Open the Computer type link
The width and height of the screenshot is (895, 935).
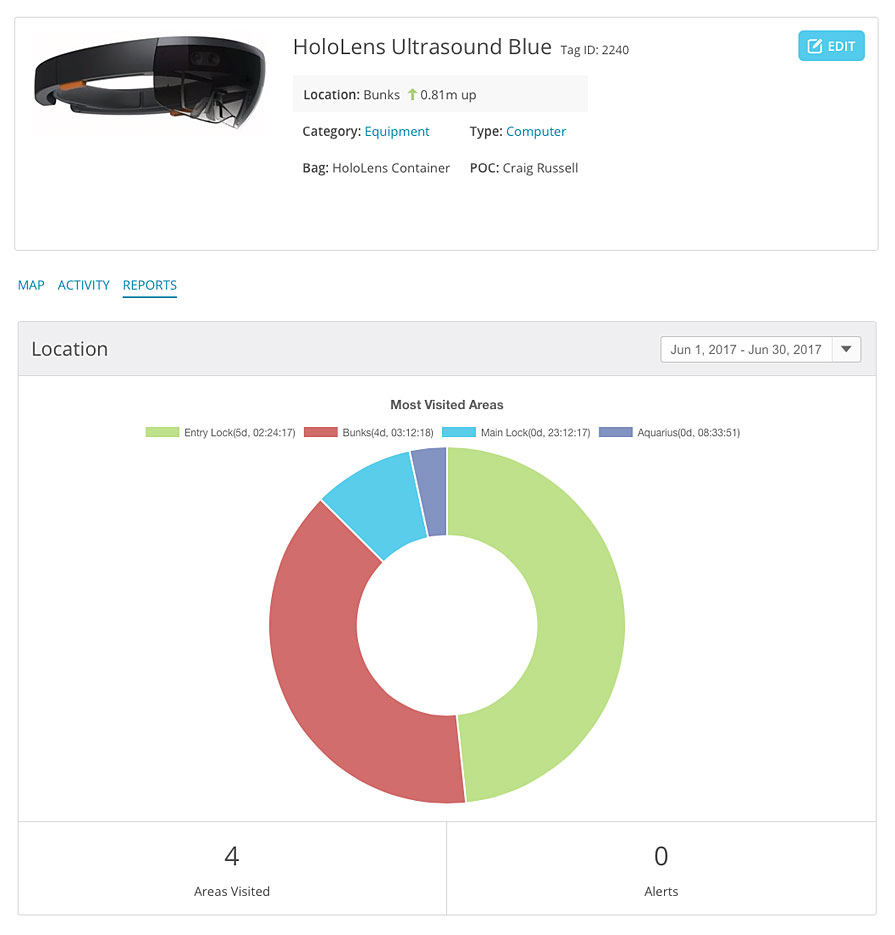[535, 131]
